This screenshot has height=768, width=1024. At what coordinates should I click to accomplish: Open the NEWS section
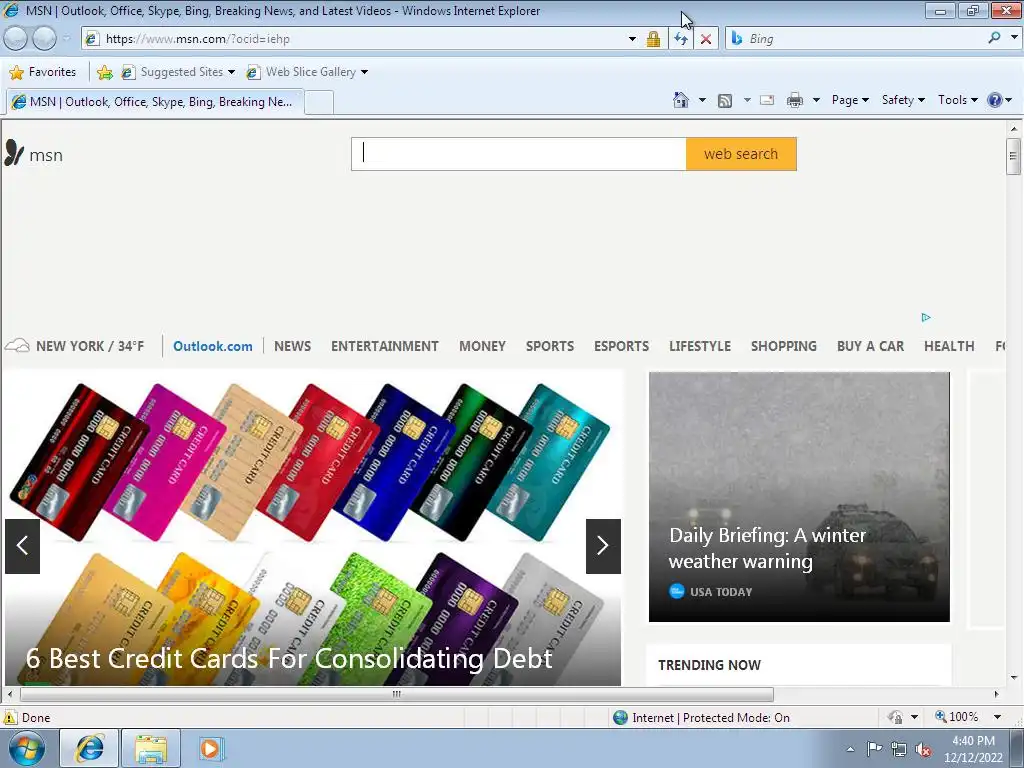tap(293, 346)
